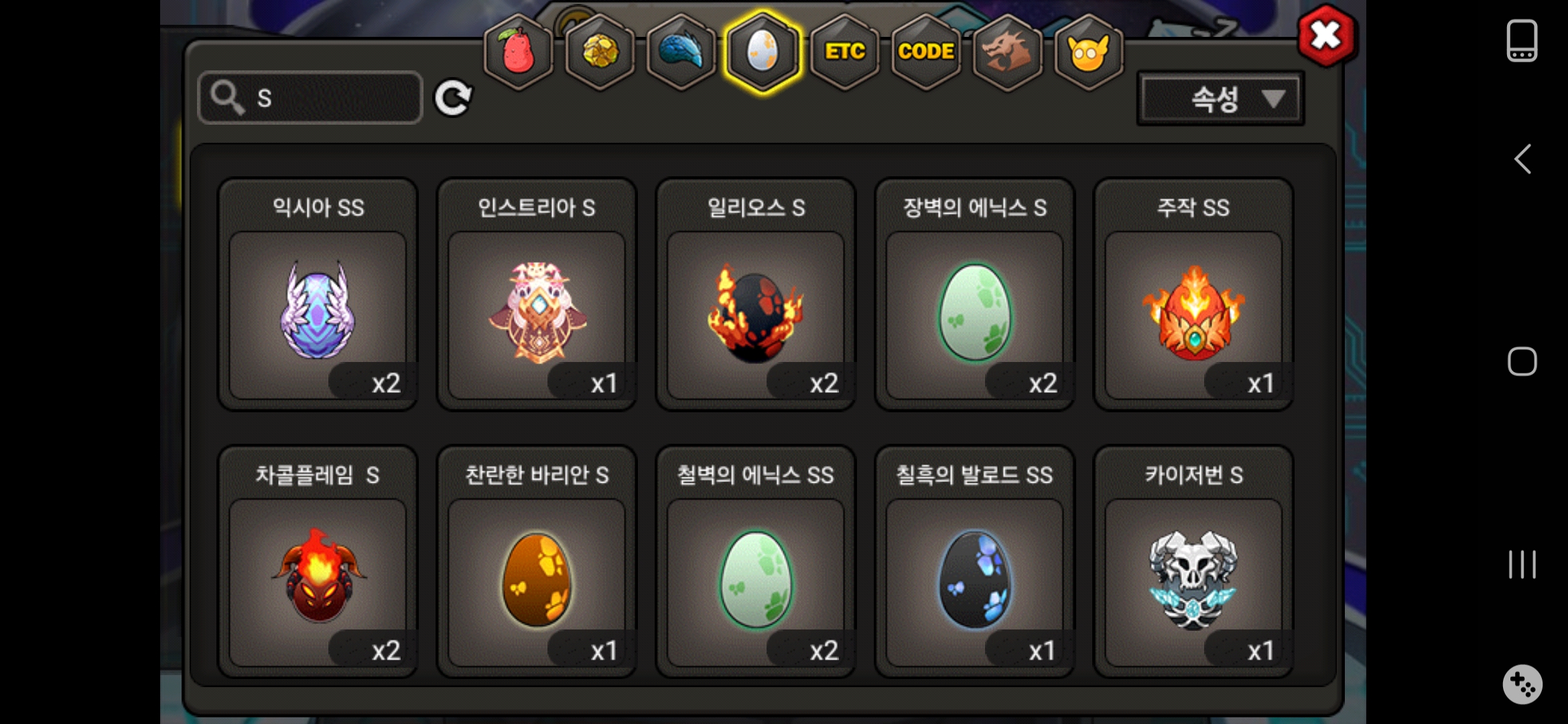Select the 익시아 SS egg card

click(318, 294)
